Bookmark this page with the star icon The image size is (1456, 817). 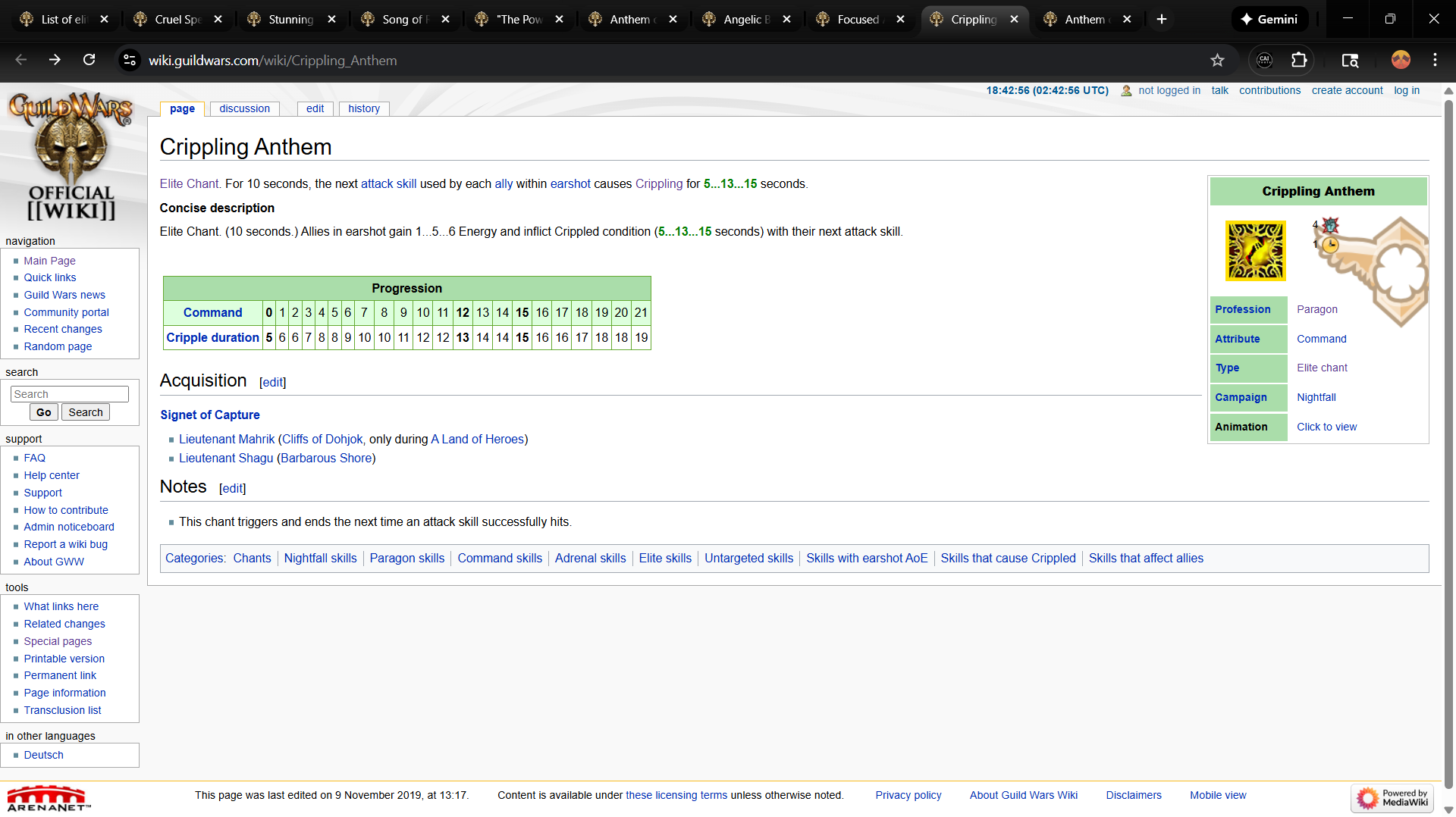(1217, 60)
